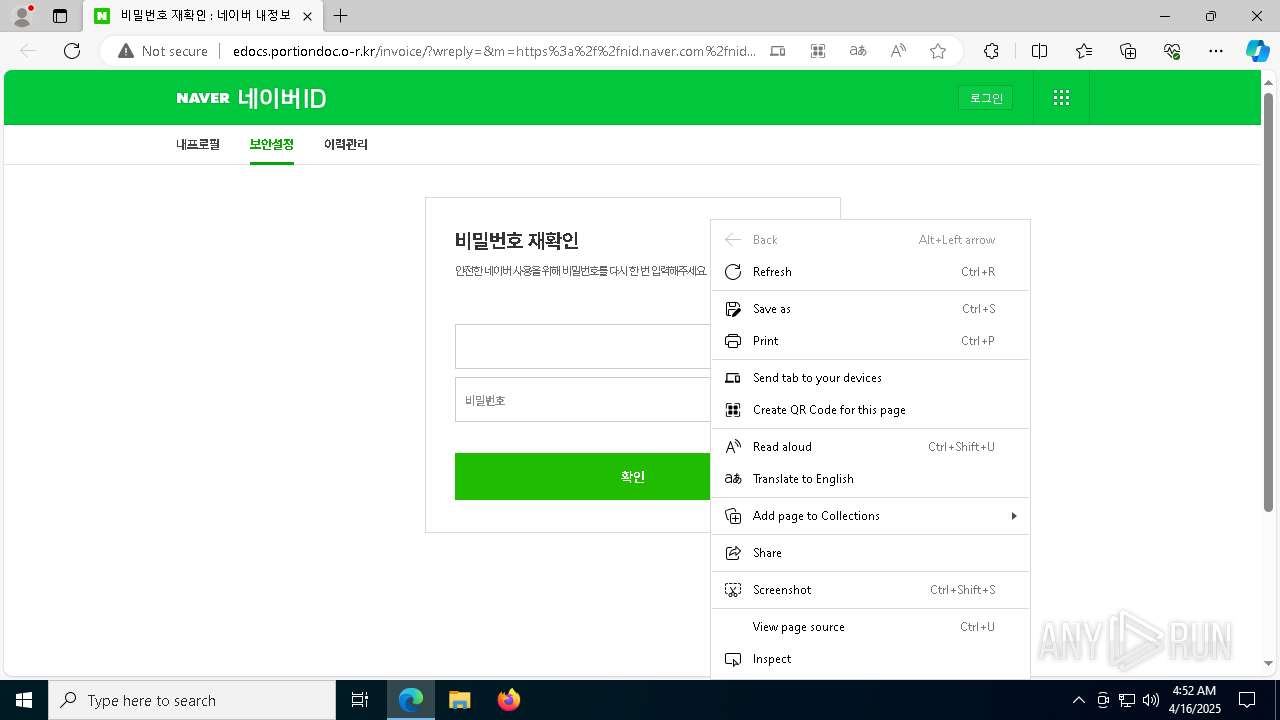Select View page source

(870, 627)
